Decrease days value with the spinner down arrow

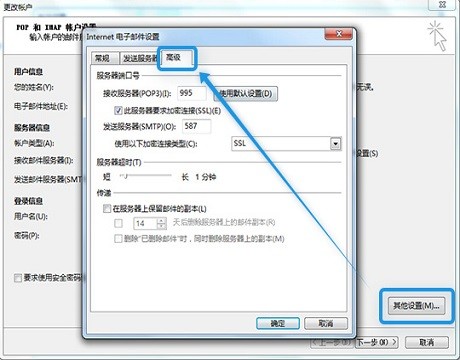[x=161, y=226]
